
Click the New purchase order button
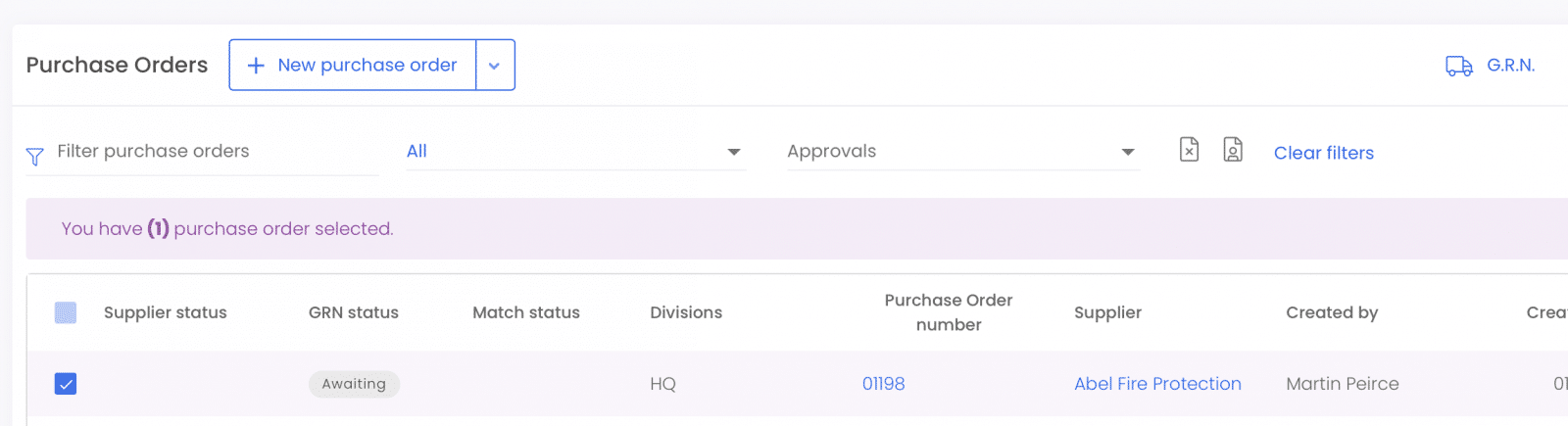(x=353, y=66)
